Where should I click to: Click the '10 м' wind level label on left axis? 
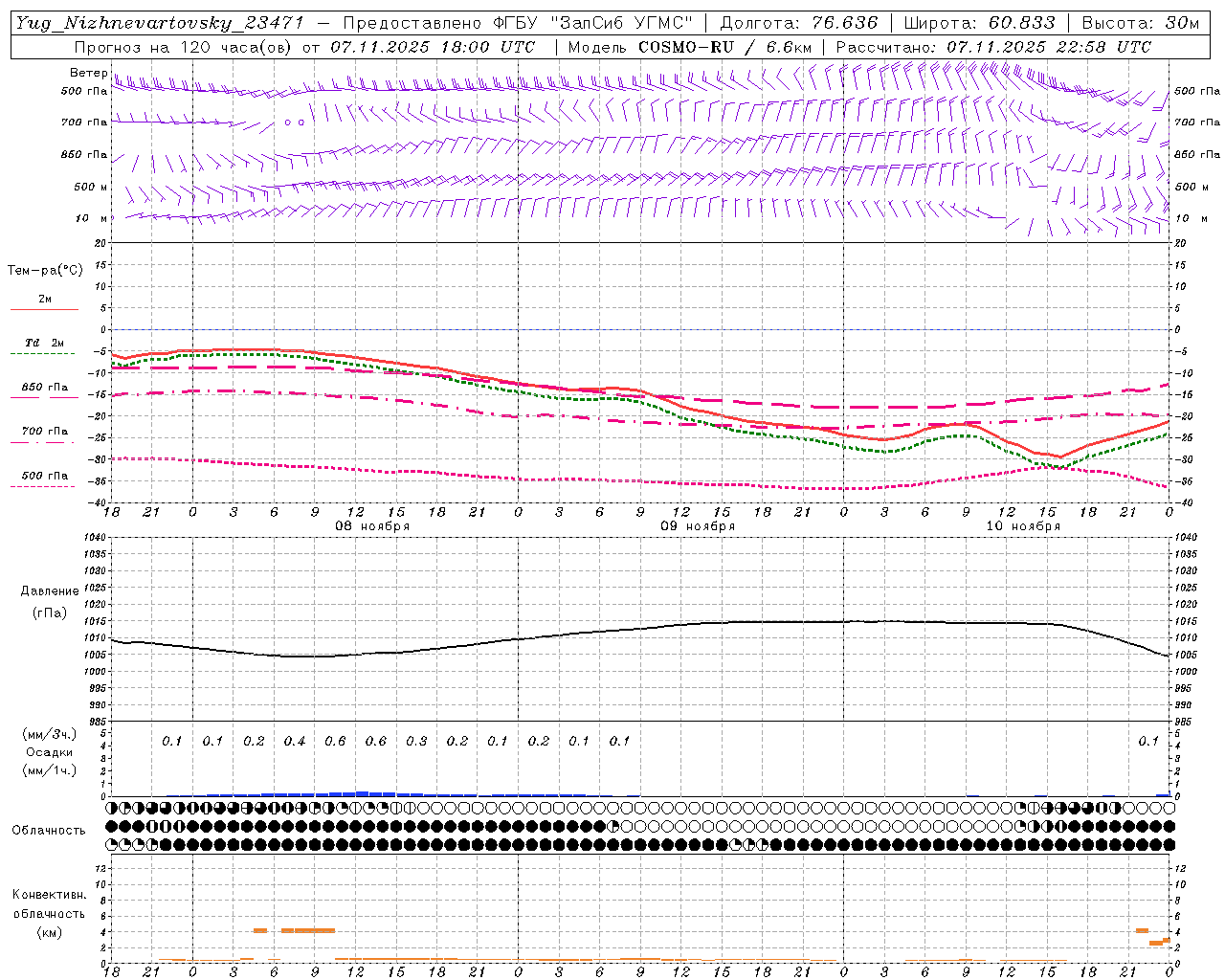(x=92, y=218)
